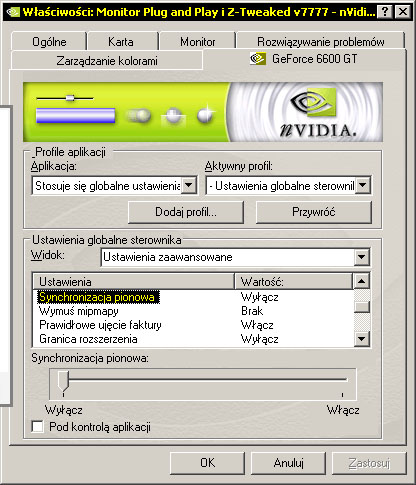Click the Ustawienia column header
The width and height of the screenshot is (416, 485).
click(133, 282)
